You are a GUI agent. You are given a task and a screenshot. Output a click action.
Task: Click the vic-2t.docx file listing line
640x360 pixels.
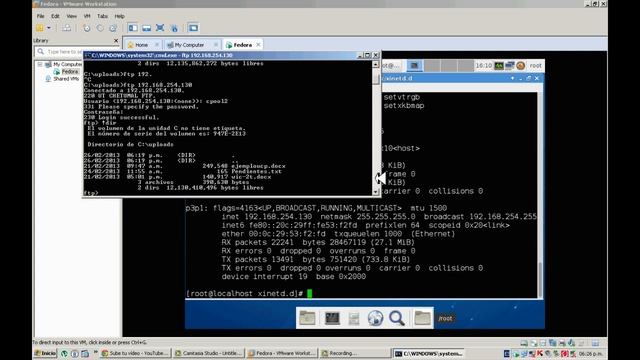(x=177, y=177)
